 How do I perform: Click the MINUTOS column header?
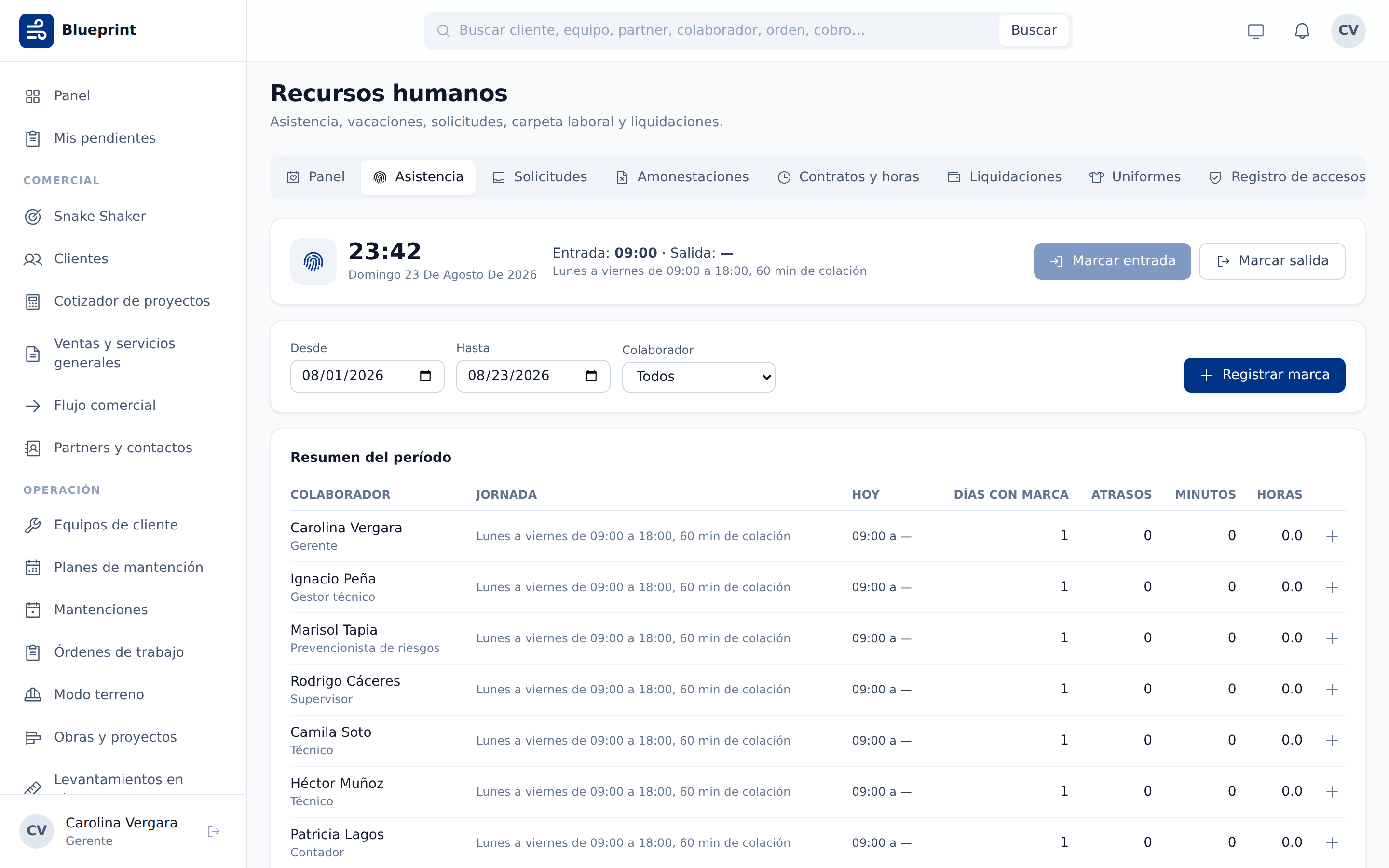tap(1205, 495)
